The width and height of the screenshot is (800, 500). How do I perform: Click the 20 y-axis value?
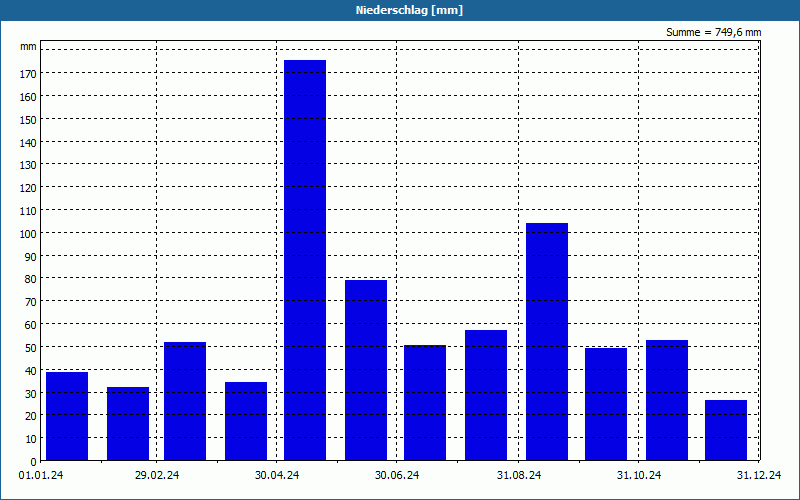(31, 416)
